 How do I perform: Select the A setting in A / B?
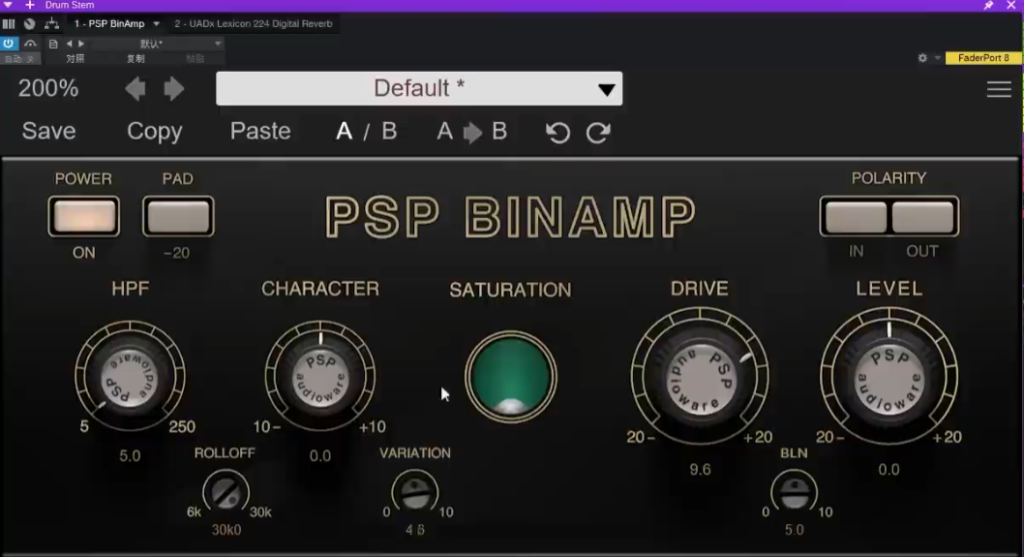click(x=344, y=132)
